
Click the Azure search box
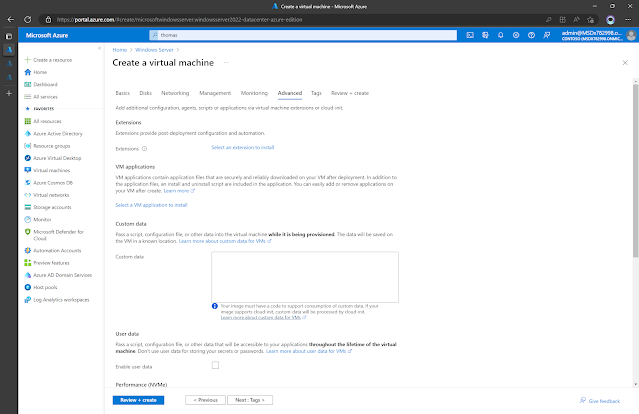click(x=303, y=35)
